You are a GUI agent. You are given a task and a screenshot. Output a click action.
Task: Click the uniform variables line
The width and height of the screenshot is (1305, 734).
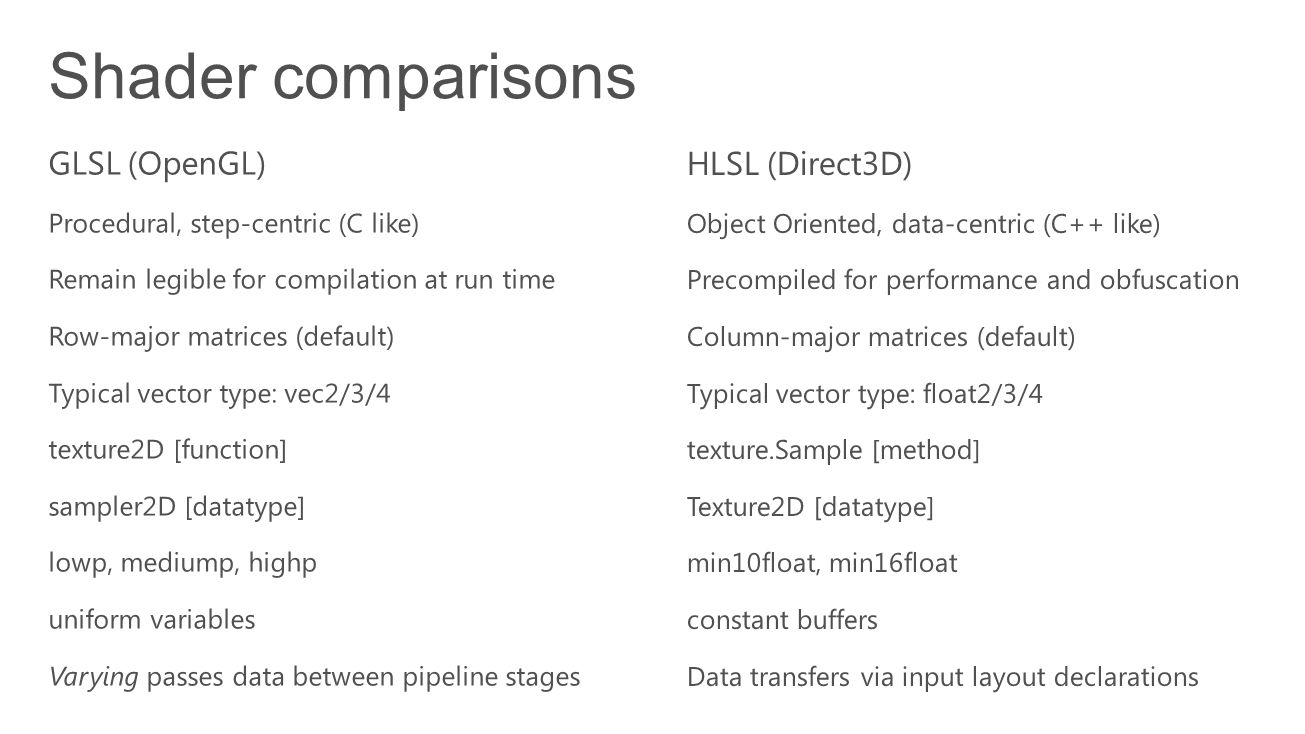tap(151, 620)
